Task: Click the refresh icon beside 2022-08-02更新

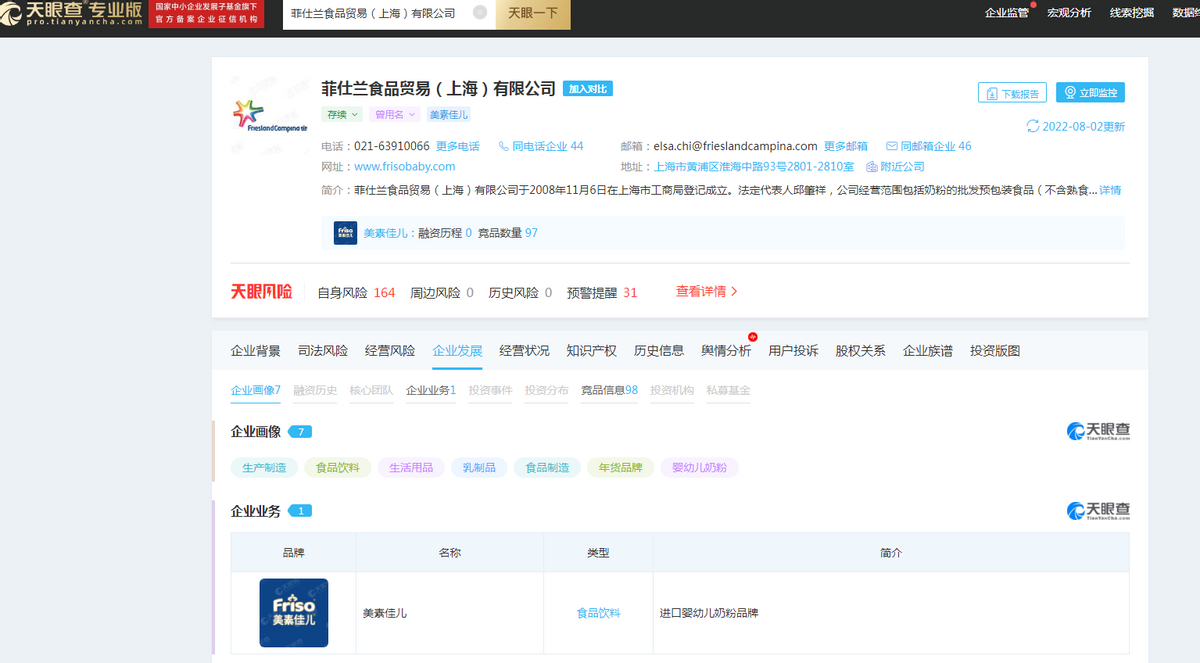Action: (x=1033, y=127)
